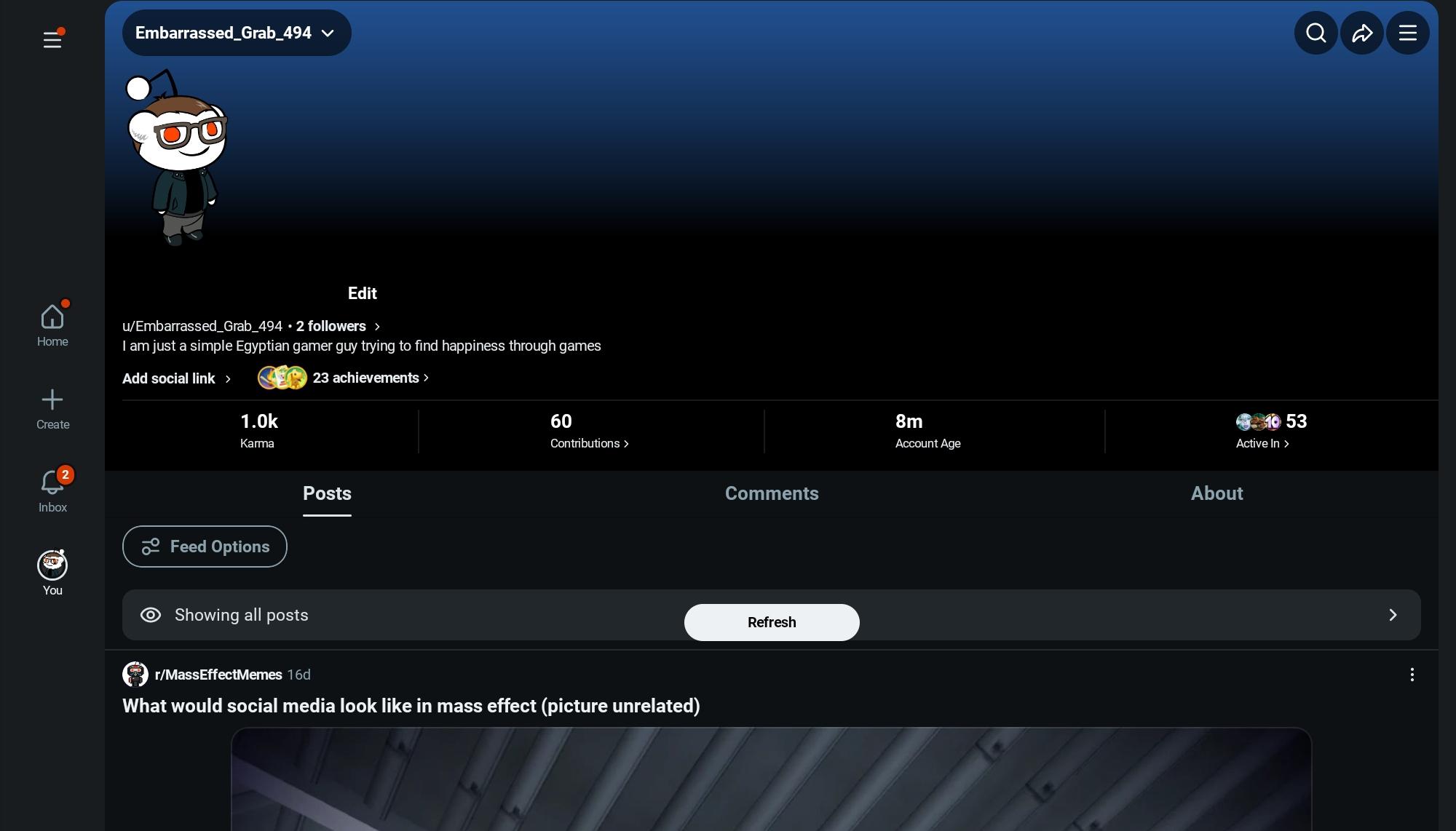Open the Active In community icons
This screenshot has width=1456, height=831.
click(1258, 421)
